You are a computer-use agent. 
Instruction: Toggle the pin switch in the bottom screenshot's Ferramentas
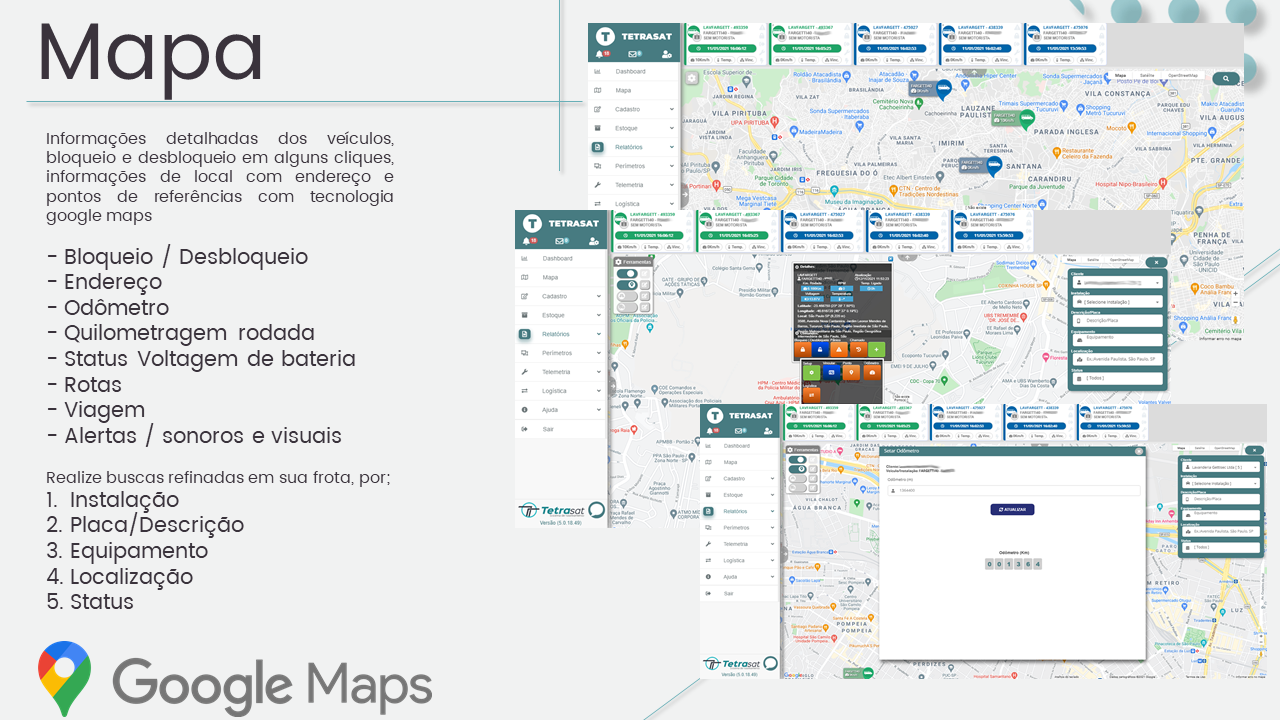(x=797, y=469)
